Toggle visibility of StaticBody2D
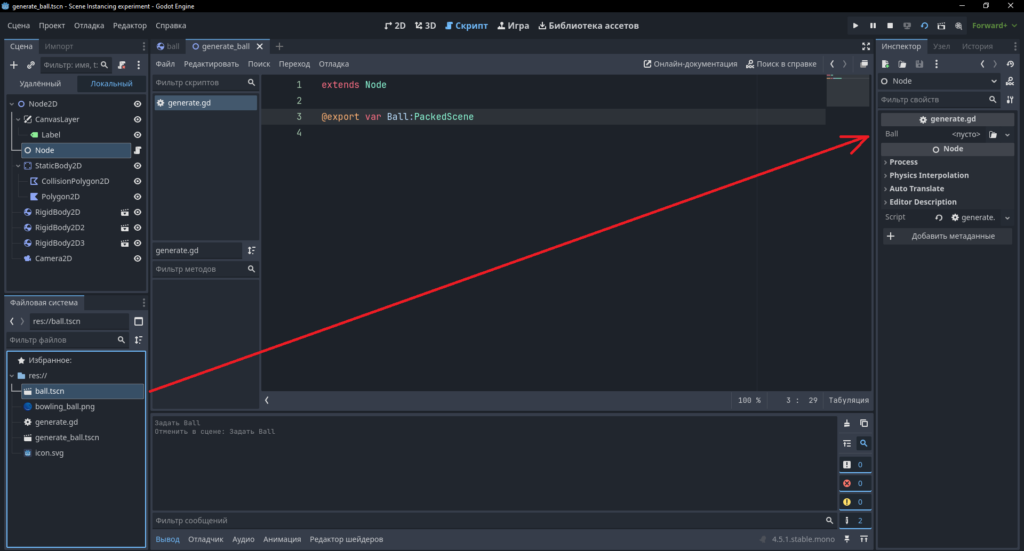 [x=137, y=166]
